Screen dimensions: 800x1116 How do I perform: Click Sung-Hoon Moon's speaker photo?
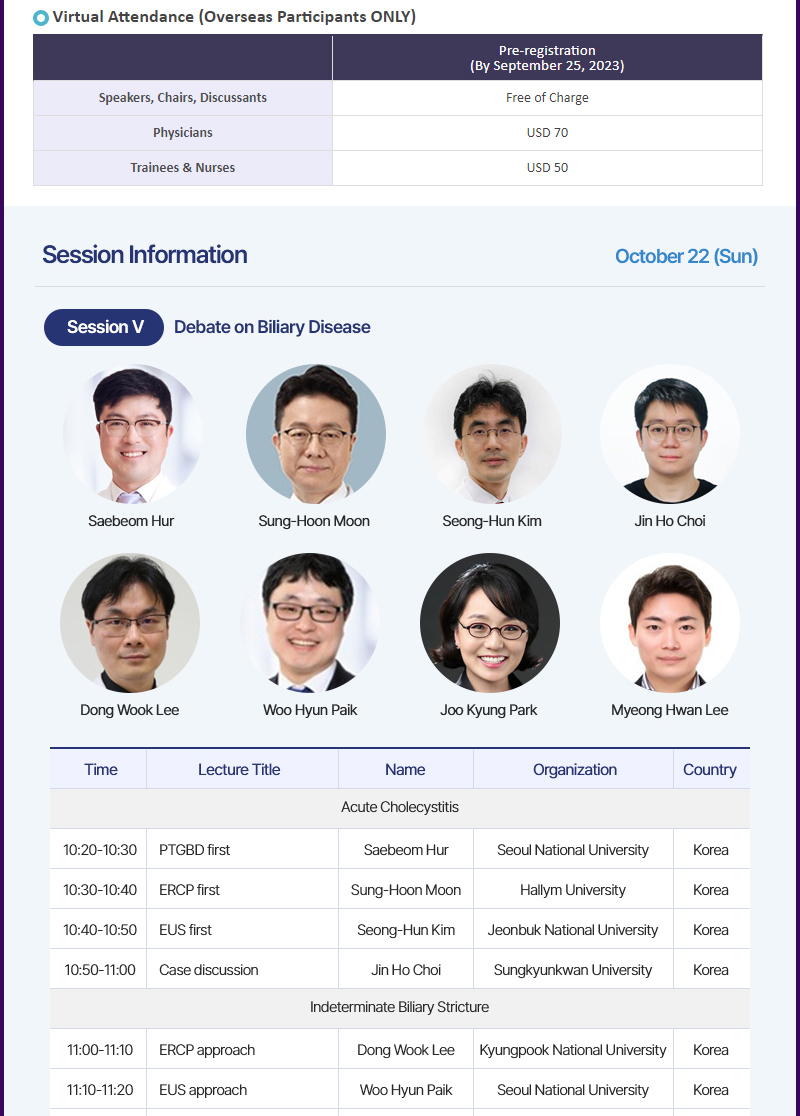pos(316,434)
